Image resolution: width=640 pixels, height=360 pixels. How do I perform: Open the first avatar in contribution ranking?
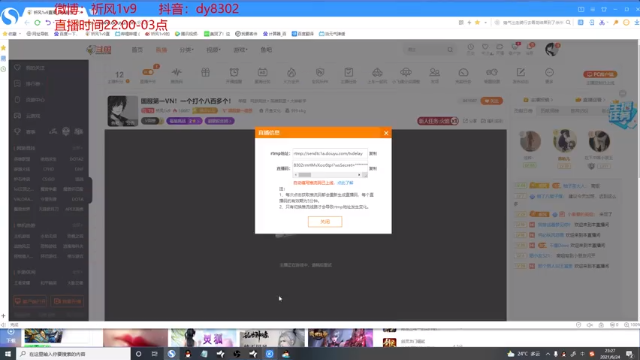point(530,141)
